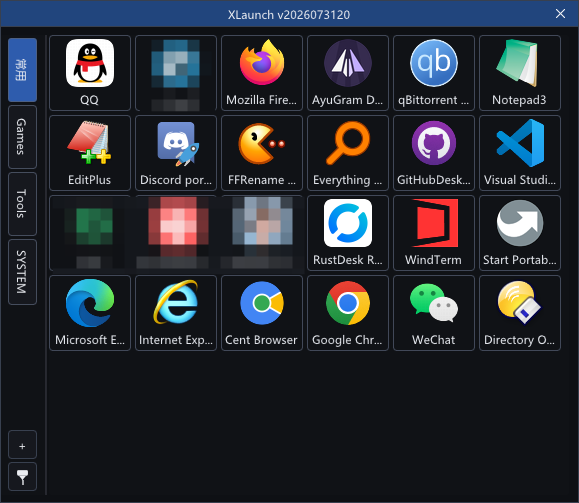Start AyuGram Desktop app
The width and height of the screenshot is (579, 503).
click(348, 73)
